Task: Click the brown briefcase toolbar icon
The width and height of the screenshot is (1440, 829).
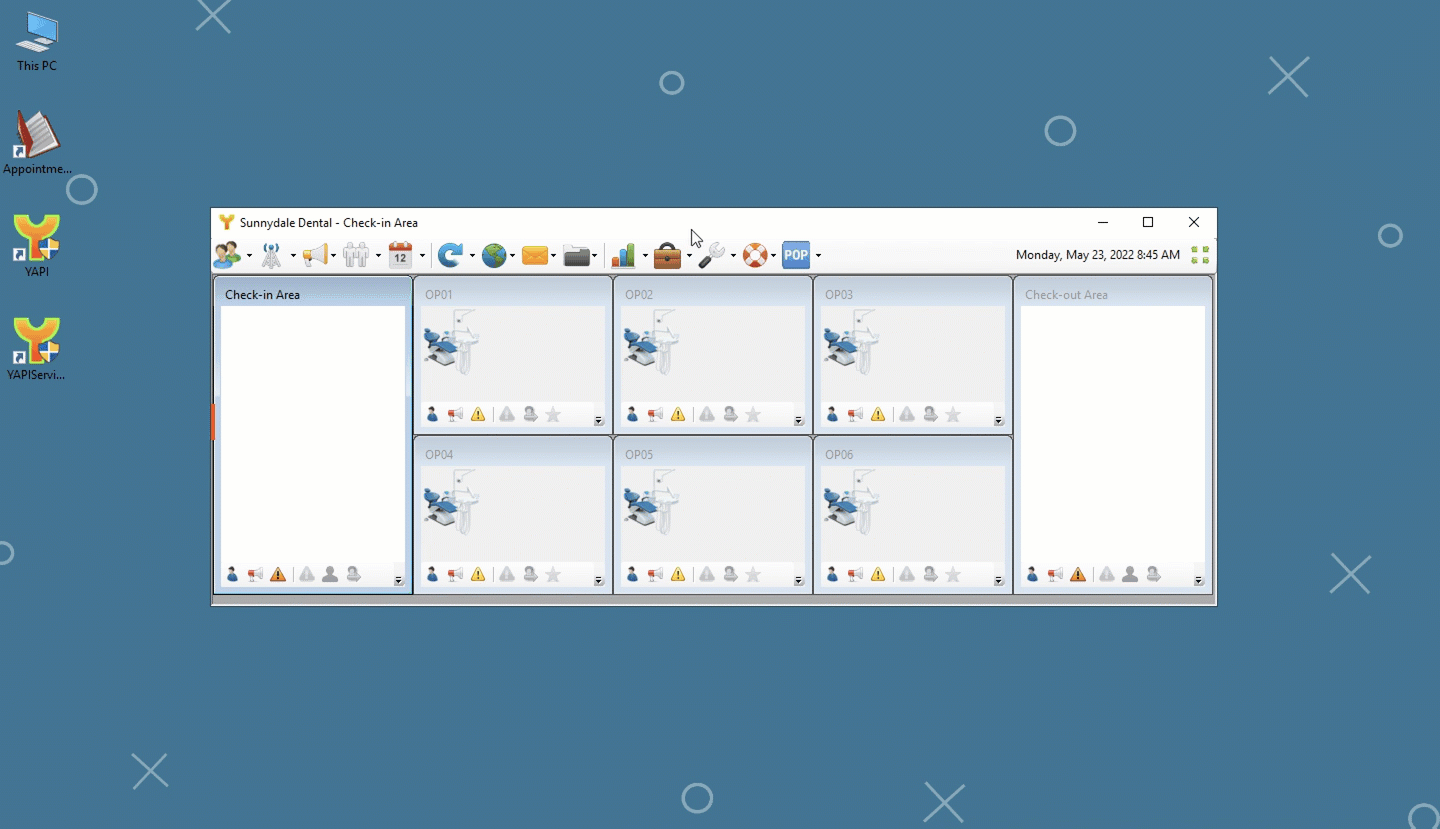Action: point(667,255)
